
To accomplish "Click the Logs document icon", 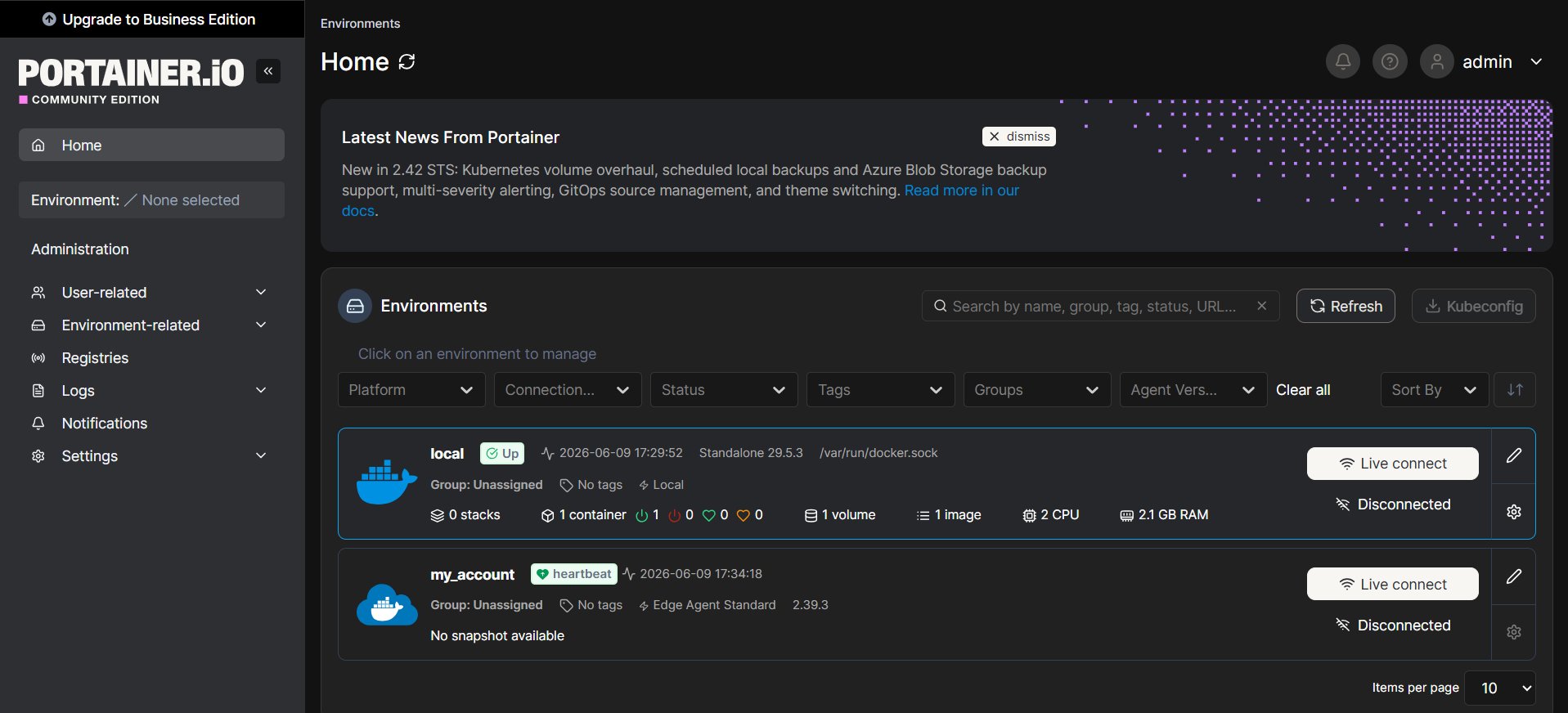I will 38,391.
